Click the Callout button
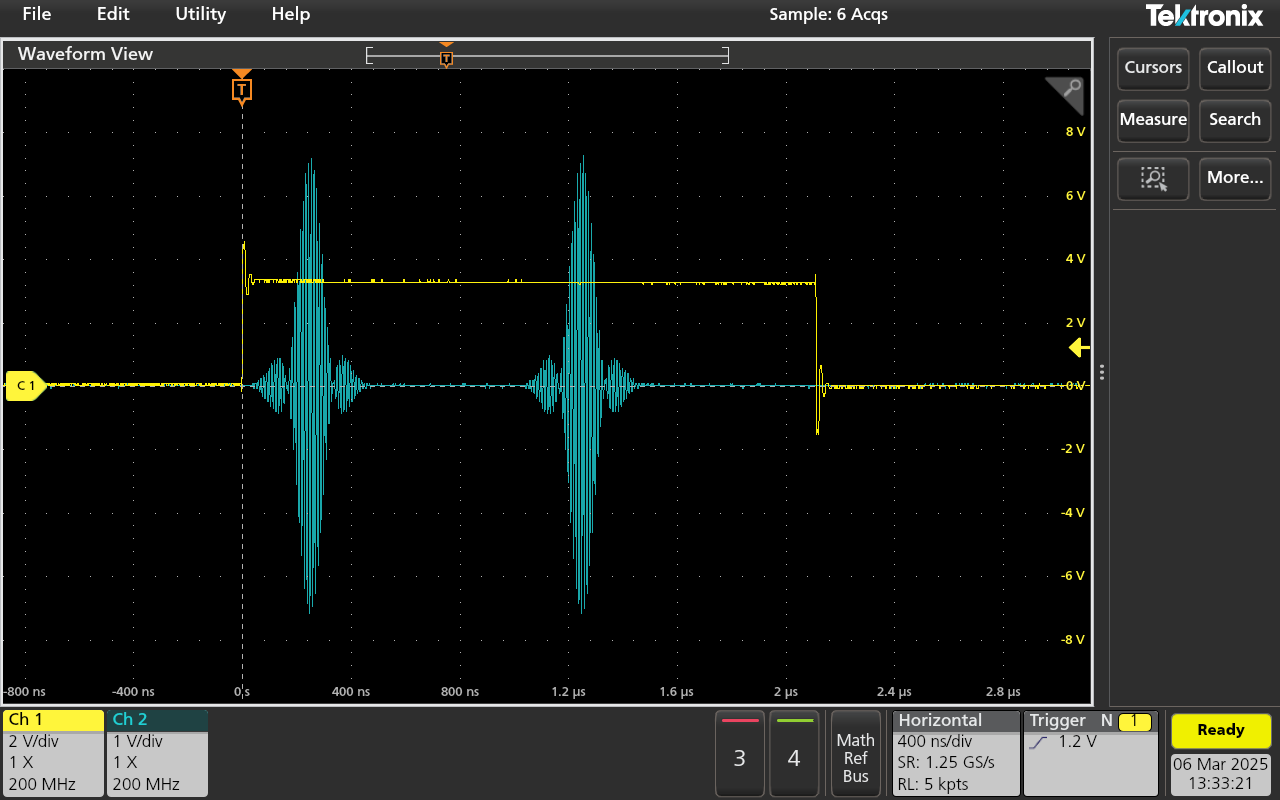The width and height of the screenshot is (1280, 800). pos(1235,68)
